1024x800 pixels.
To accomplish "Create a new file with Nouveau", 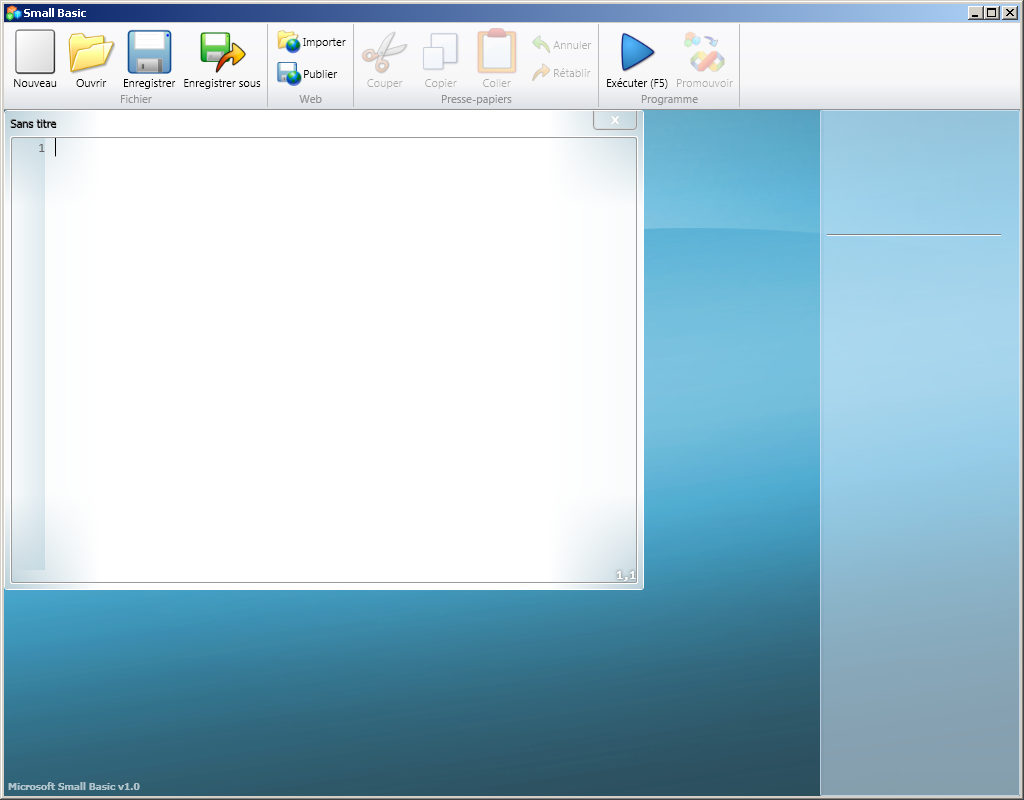I will [x=35, y=59].
